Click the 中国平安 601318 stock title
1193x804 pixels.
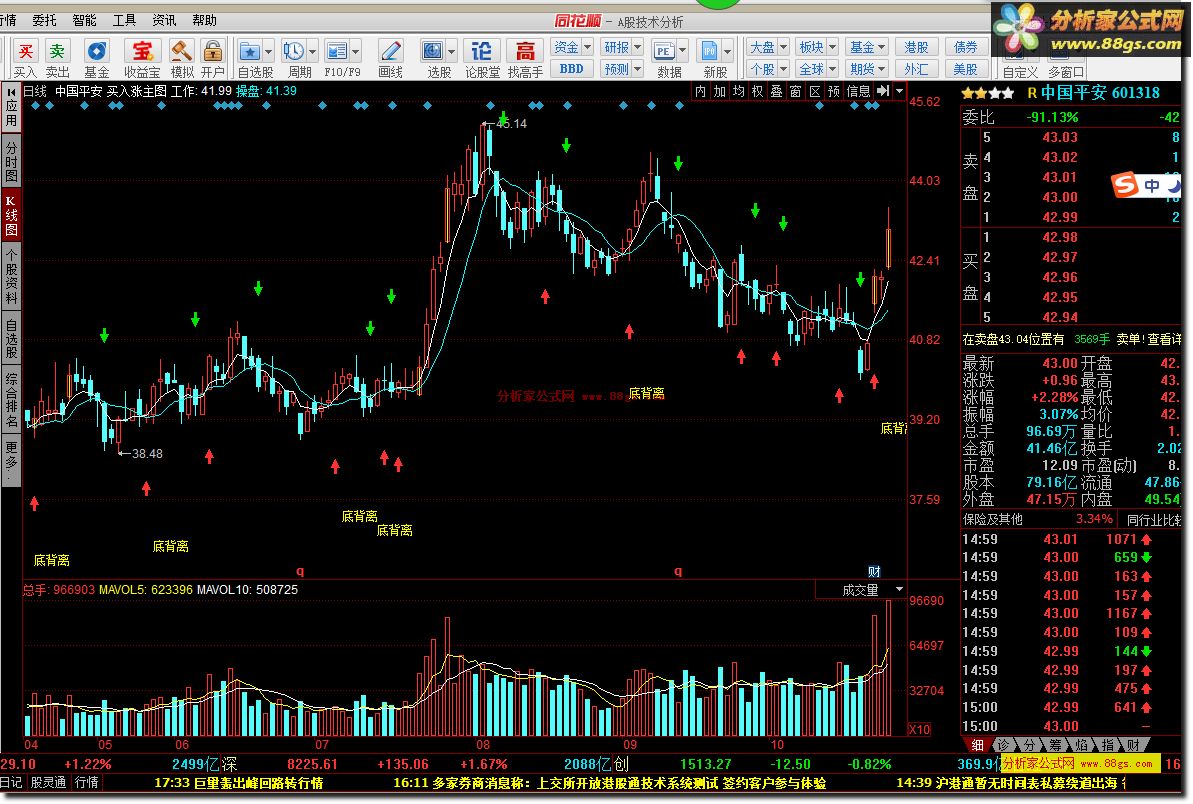click(1100, 93)
